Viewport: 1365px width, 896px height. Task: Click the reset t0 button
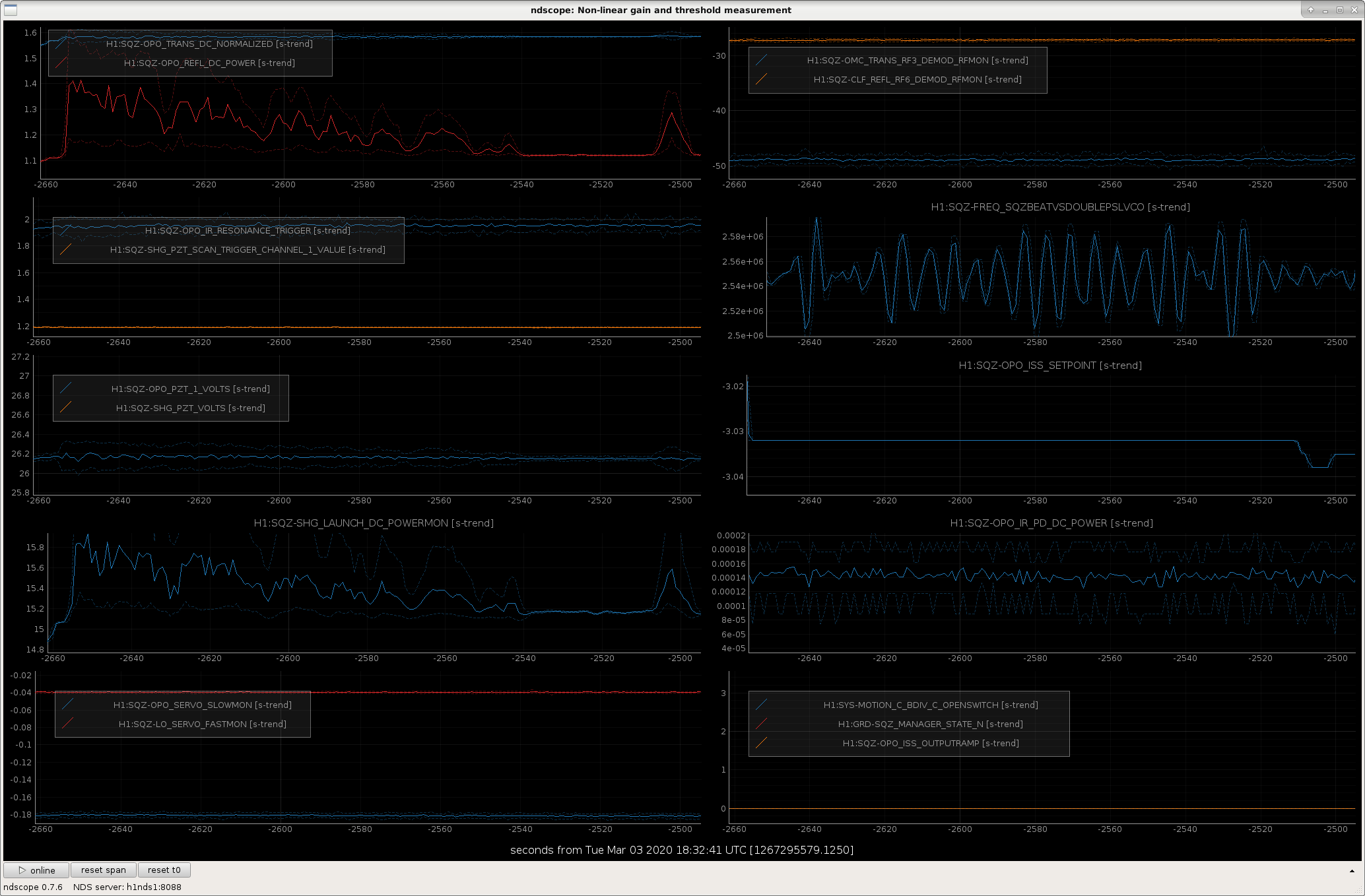coord(164,870)
